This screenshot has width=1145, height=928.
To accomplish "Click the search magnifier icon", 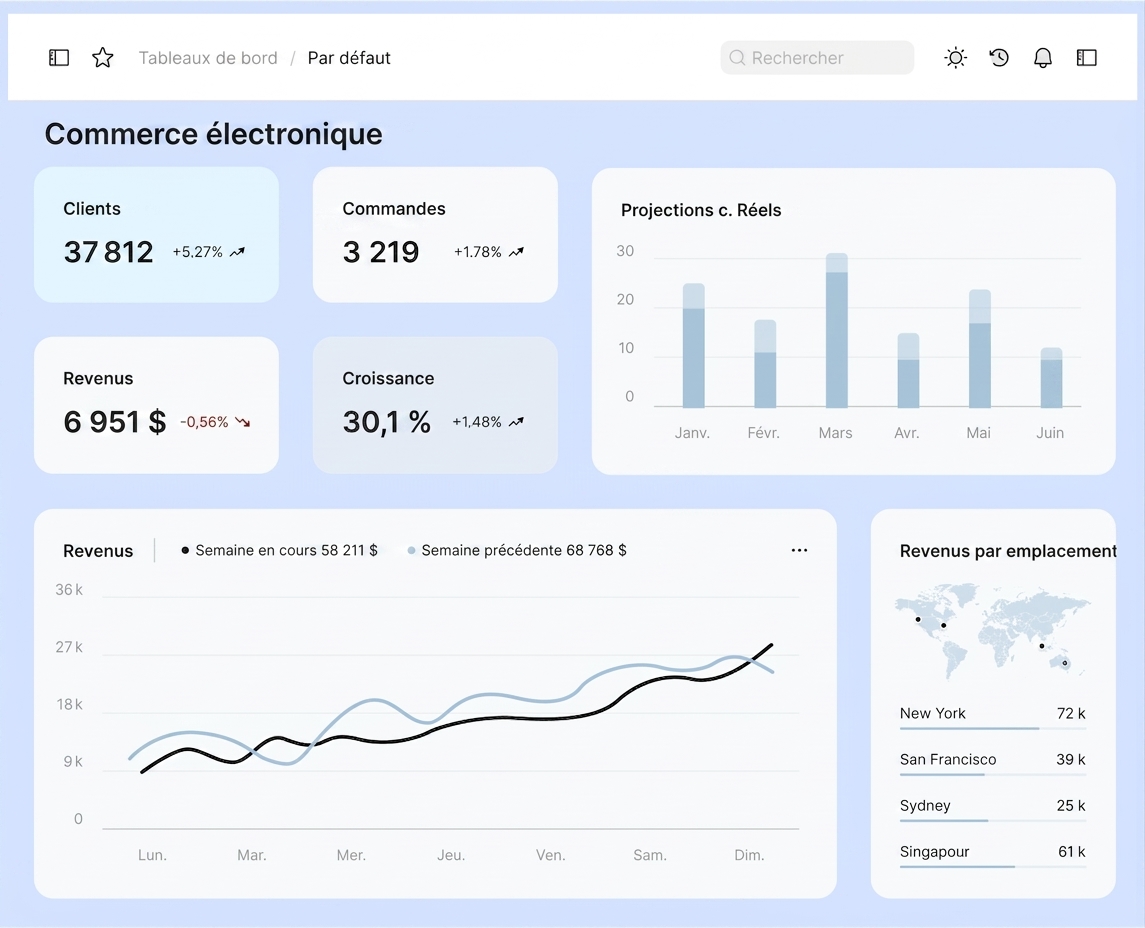I will coord(738,58).
